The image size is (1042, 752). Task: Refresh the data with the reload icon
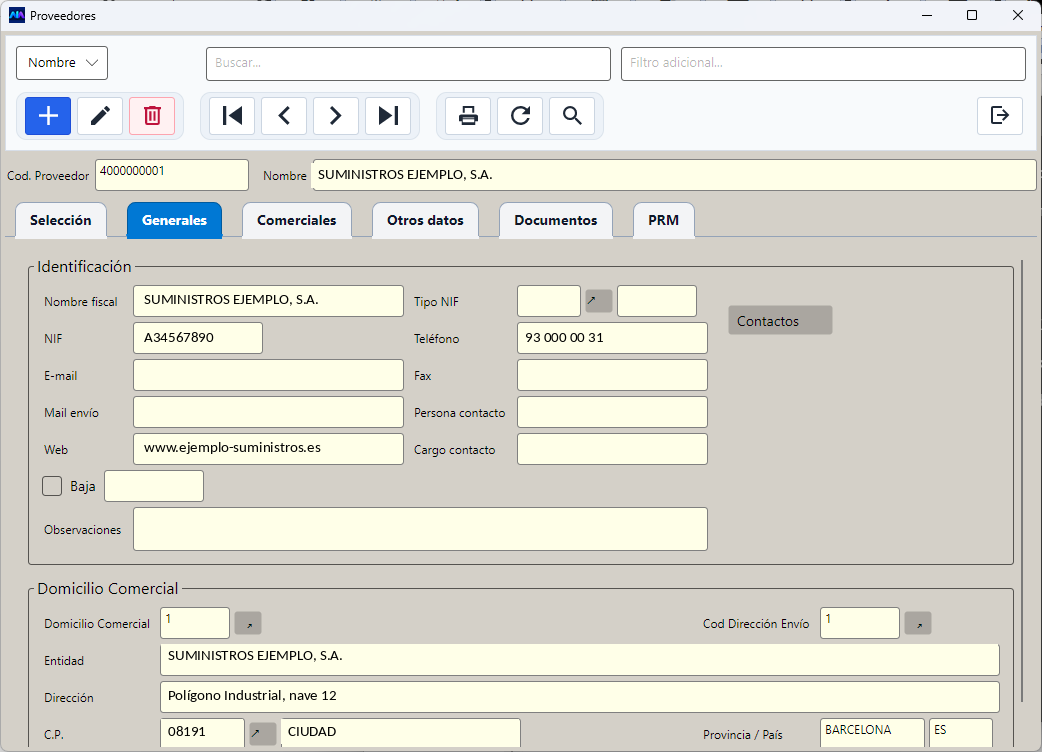click(x=520, y=116)
